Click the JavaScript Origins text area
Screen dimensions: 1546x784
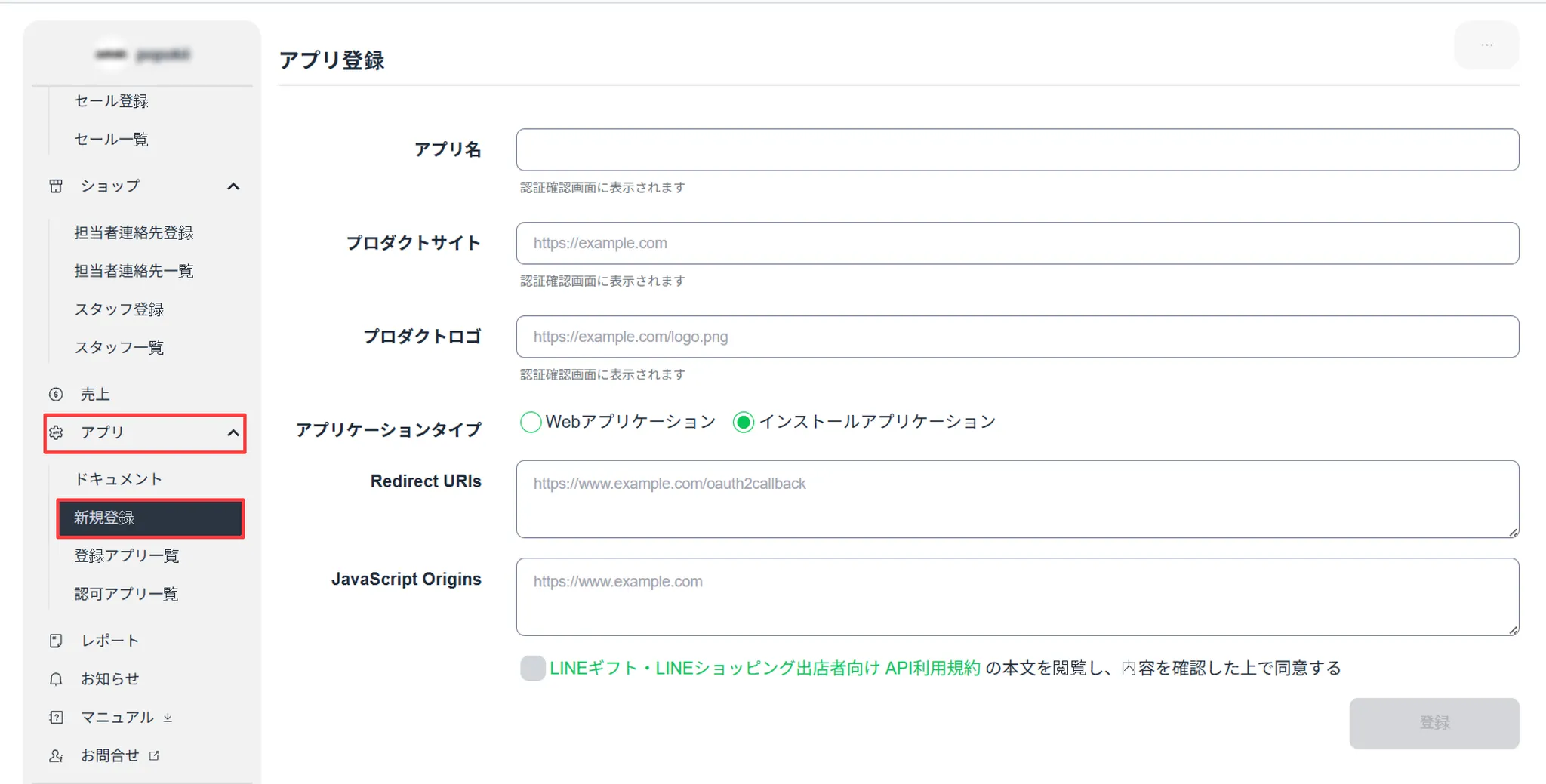(x=1017, y=597)
